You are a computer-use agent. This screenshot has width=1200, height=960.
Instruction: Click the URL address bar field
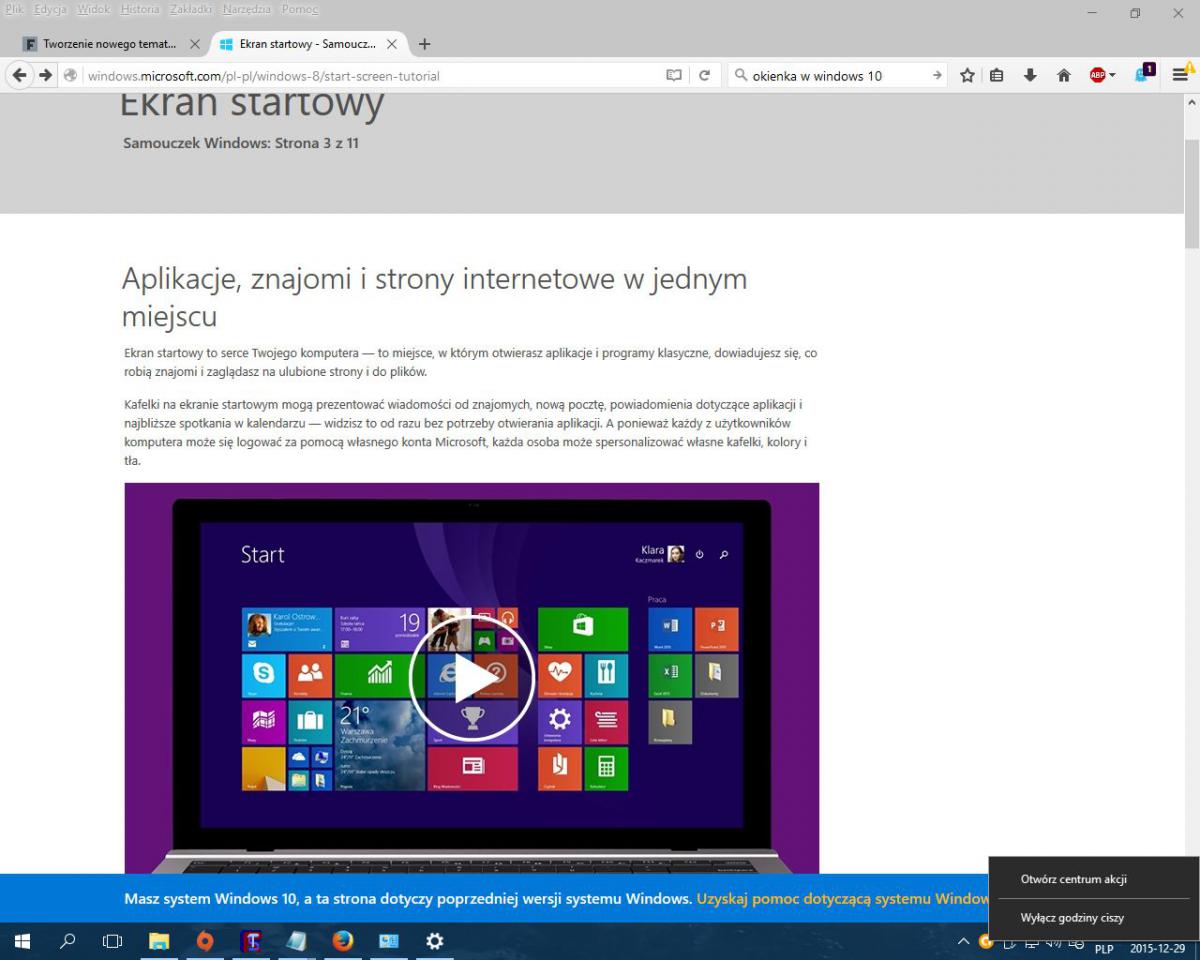370,75
